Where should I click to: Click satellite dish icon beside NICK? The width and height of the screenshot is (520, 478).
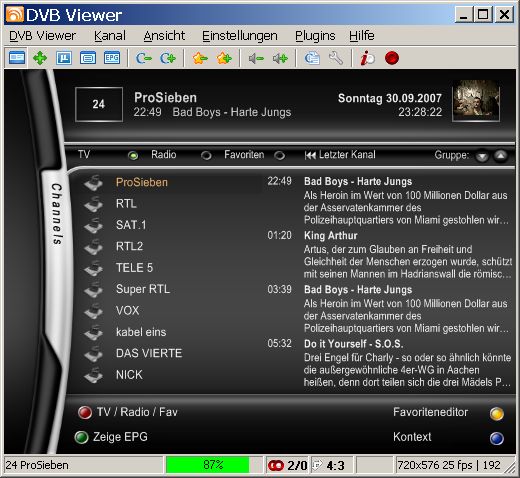tap(94, 375)
